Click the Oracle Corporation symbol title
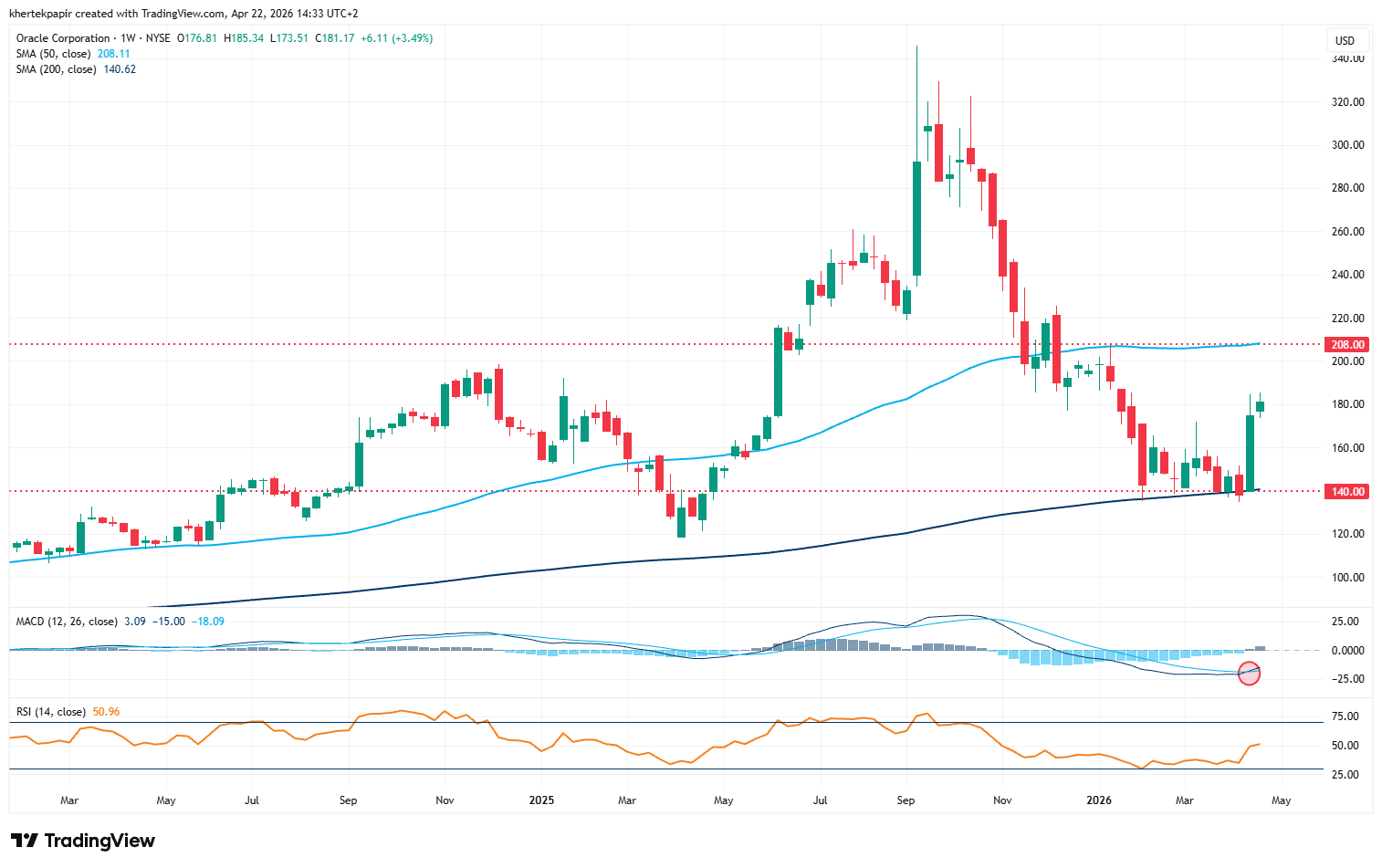Image resolution: width=1382 pixels, height=868 pixels. pos(63,38)
